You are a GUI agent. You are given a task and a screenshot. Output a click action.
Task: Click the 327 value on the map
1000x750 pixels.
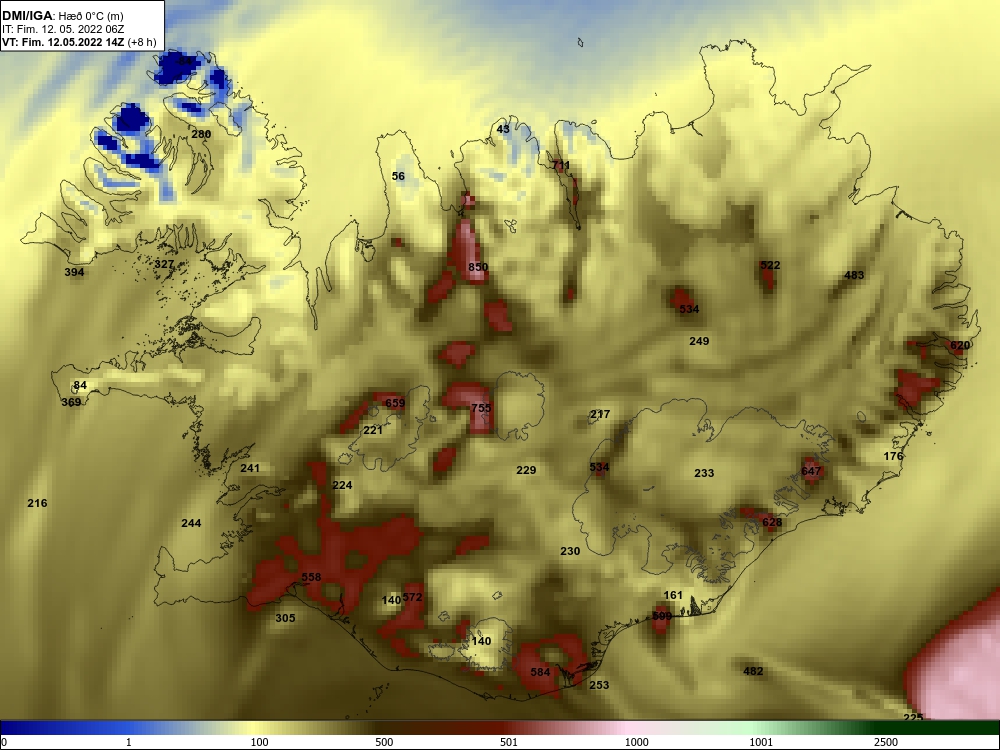pos(164,264)
